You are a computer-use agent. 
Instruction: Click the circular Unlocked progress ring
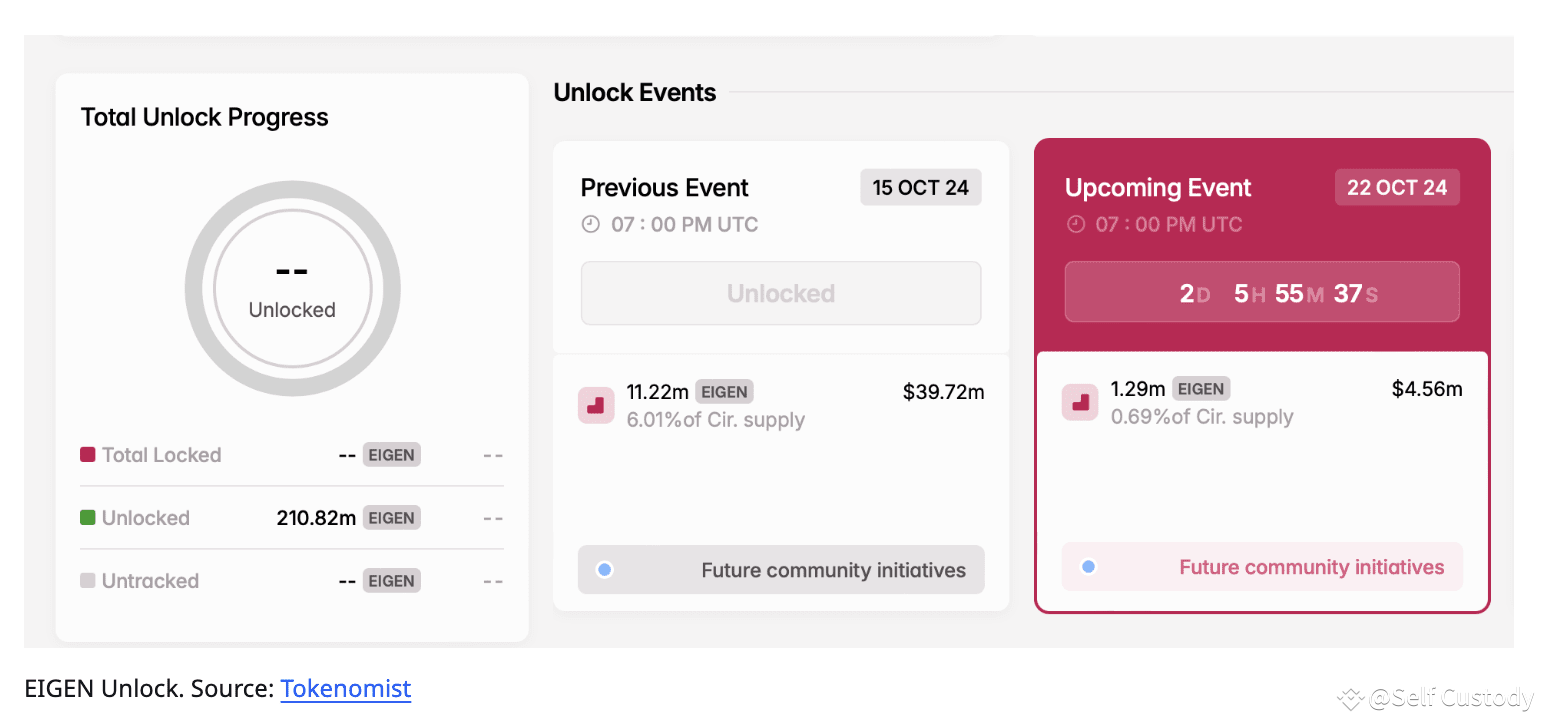[x=291, y=288]
